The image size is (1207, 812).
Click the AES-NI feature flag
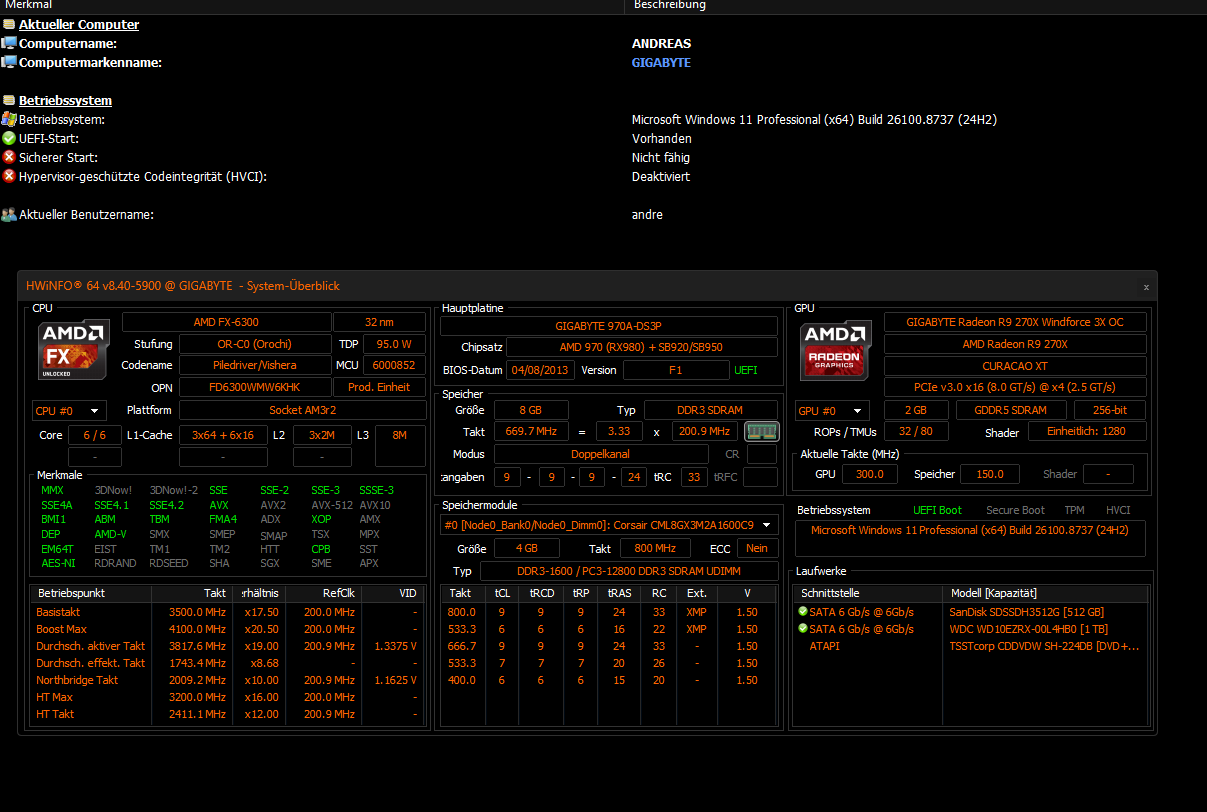coord(58,563)
